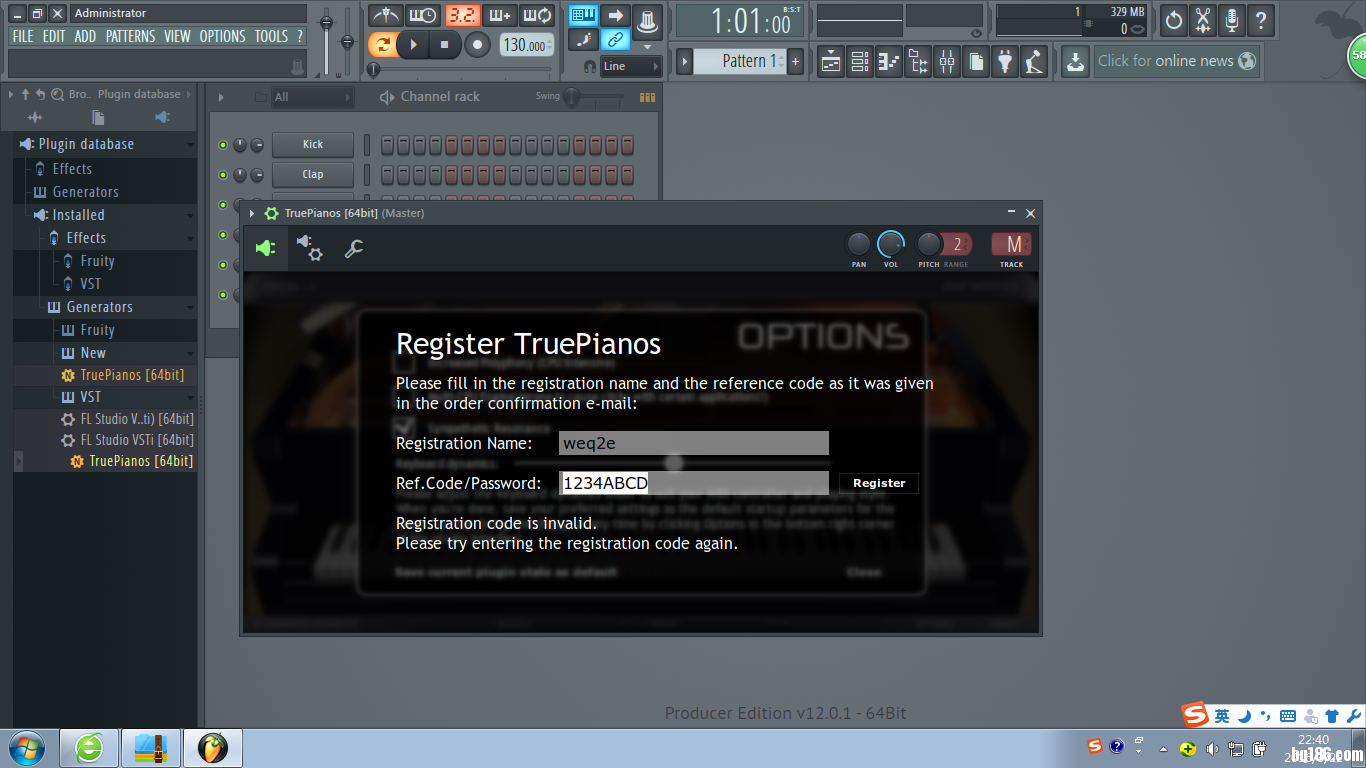The image size is (1366, 768).
Task: Open the help question mark icon
Action: (x=1261, y=19)
